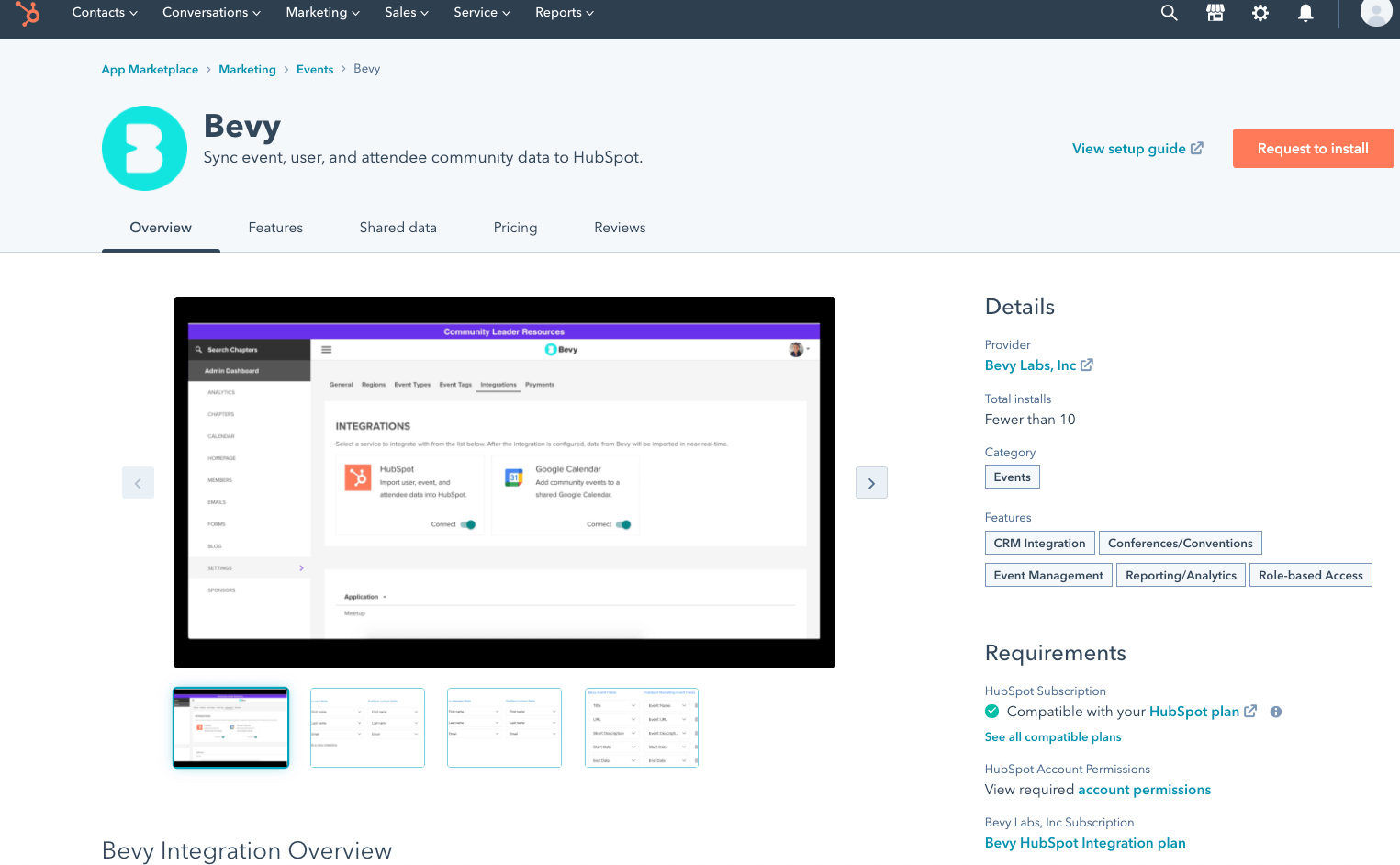This screenshot has width=1400, height=865.
Task: Open the settings gear icon
Action: 1260,13
